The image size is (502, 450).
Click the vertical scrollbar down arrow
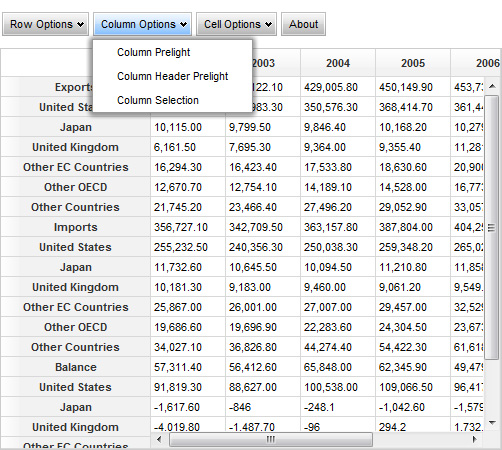(x=492, y=423)
